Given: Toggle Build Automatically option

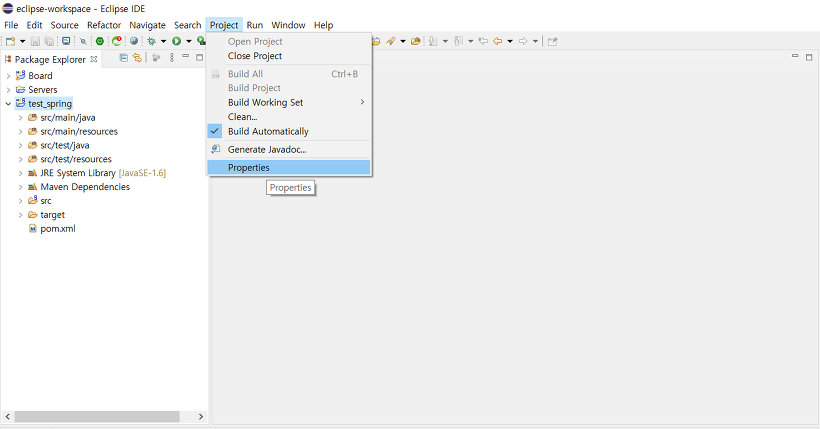Looking at the screenshot, I should [x=289, y=131].
